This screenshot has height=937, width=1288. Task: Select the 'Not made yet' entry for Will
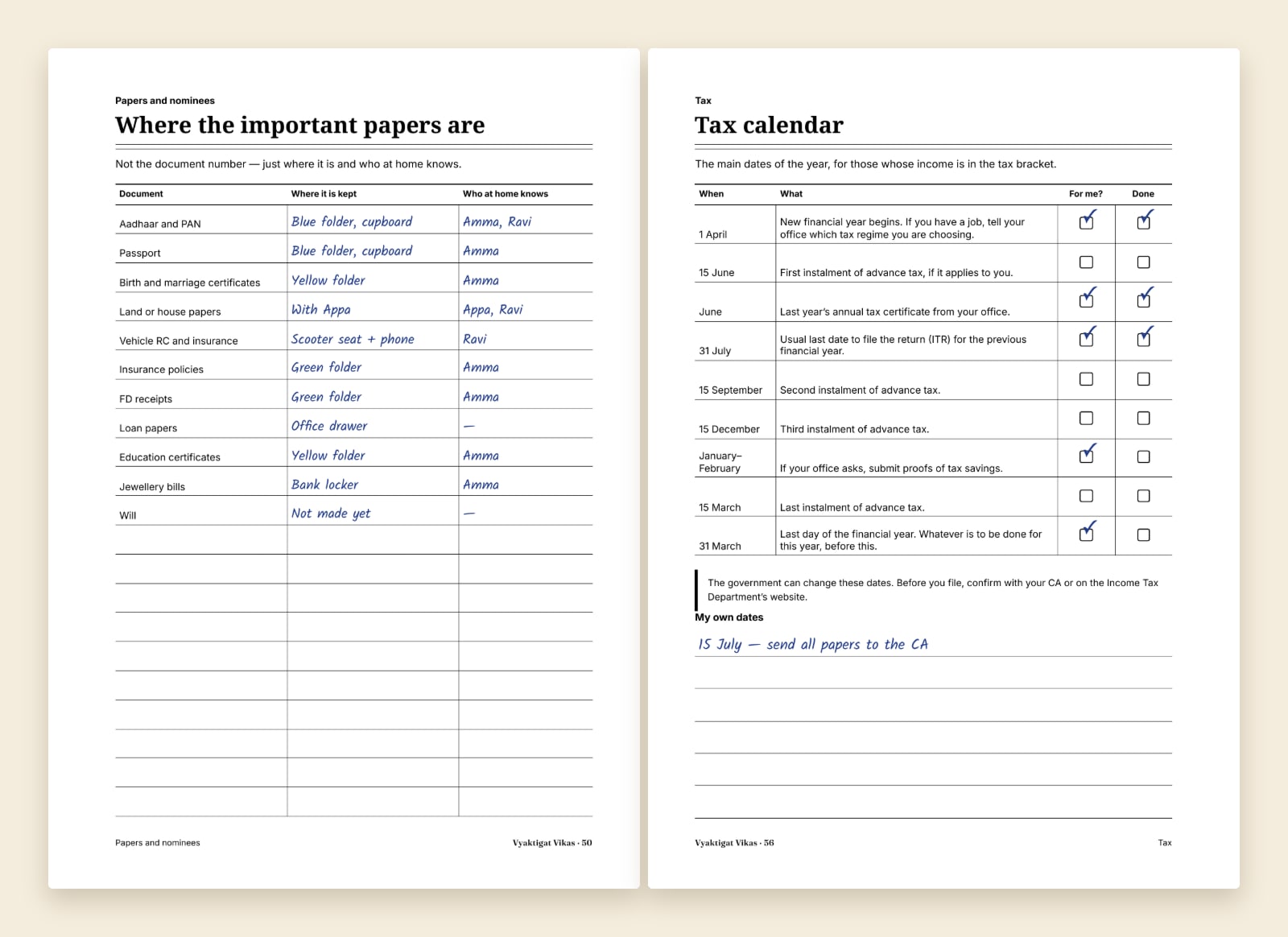click(x=331, y=514)
